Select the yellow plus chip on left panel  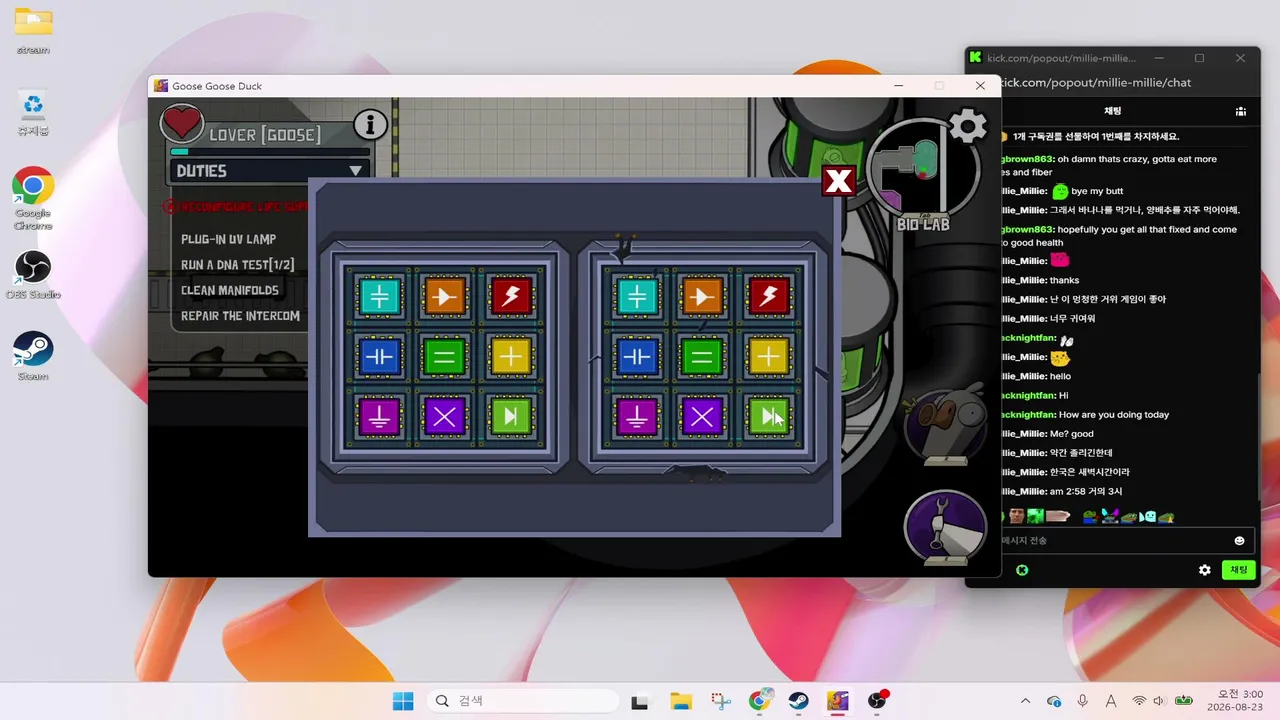pos(510,356)
